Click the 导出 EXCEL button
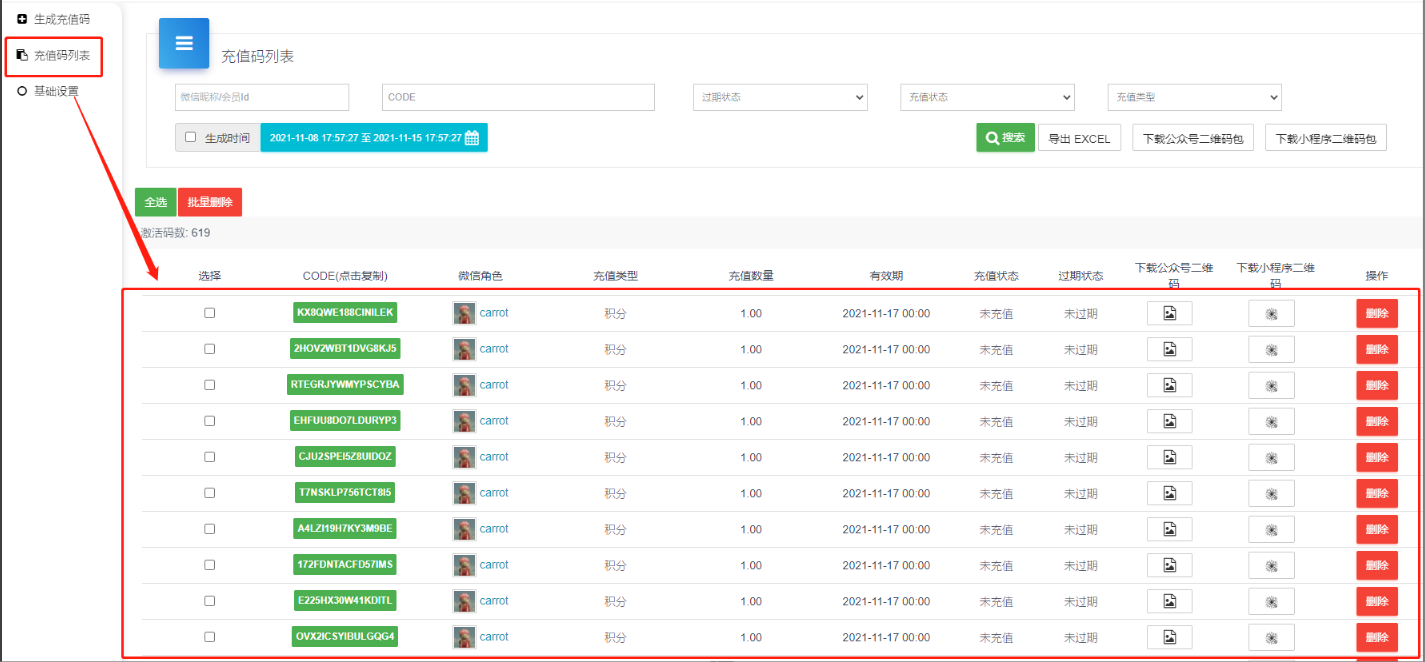 click(1080, 139)
